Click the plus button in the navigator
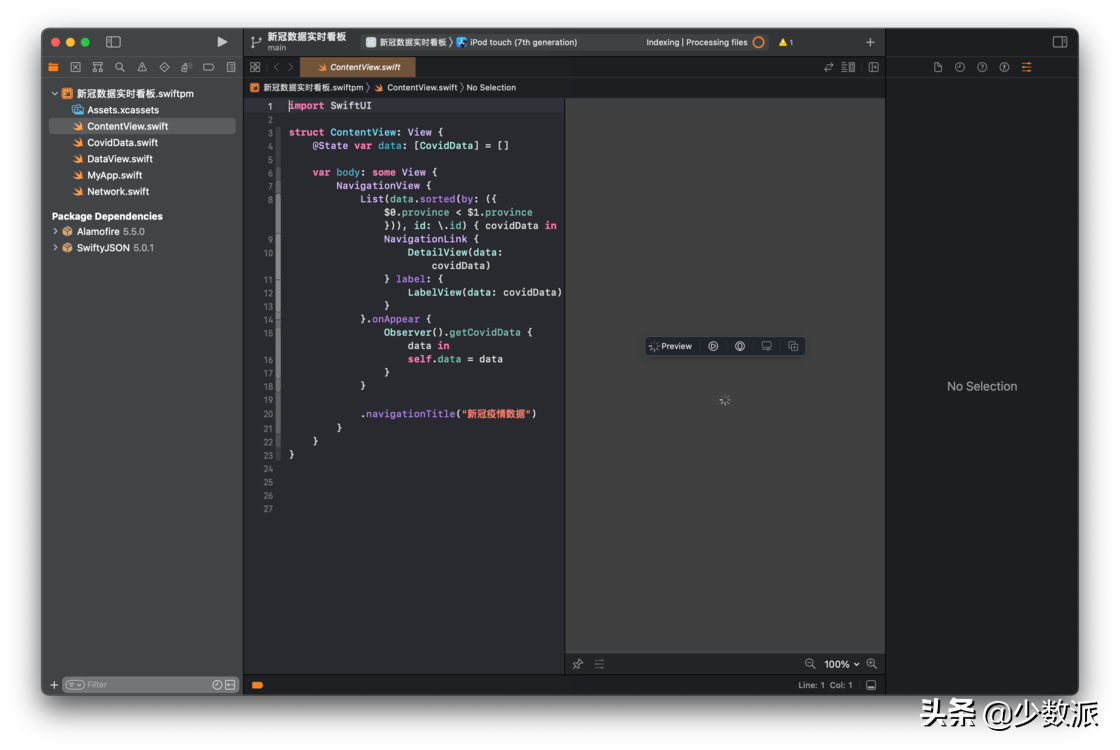The image size is (1120, 750). [54, 685]
